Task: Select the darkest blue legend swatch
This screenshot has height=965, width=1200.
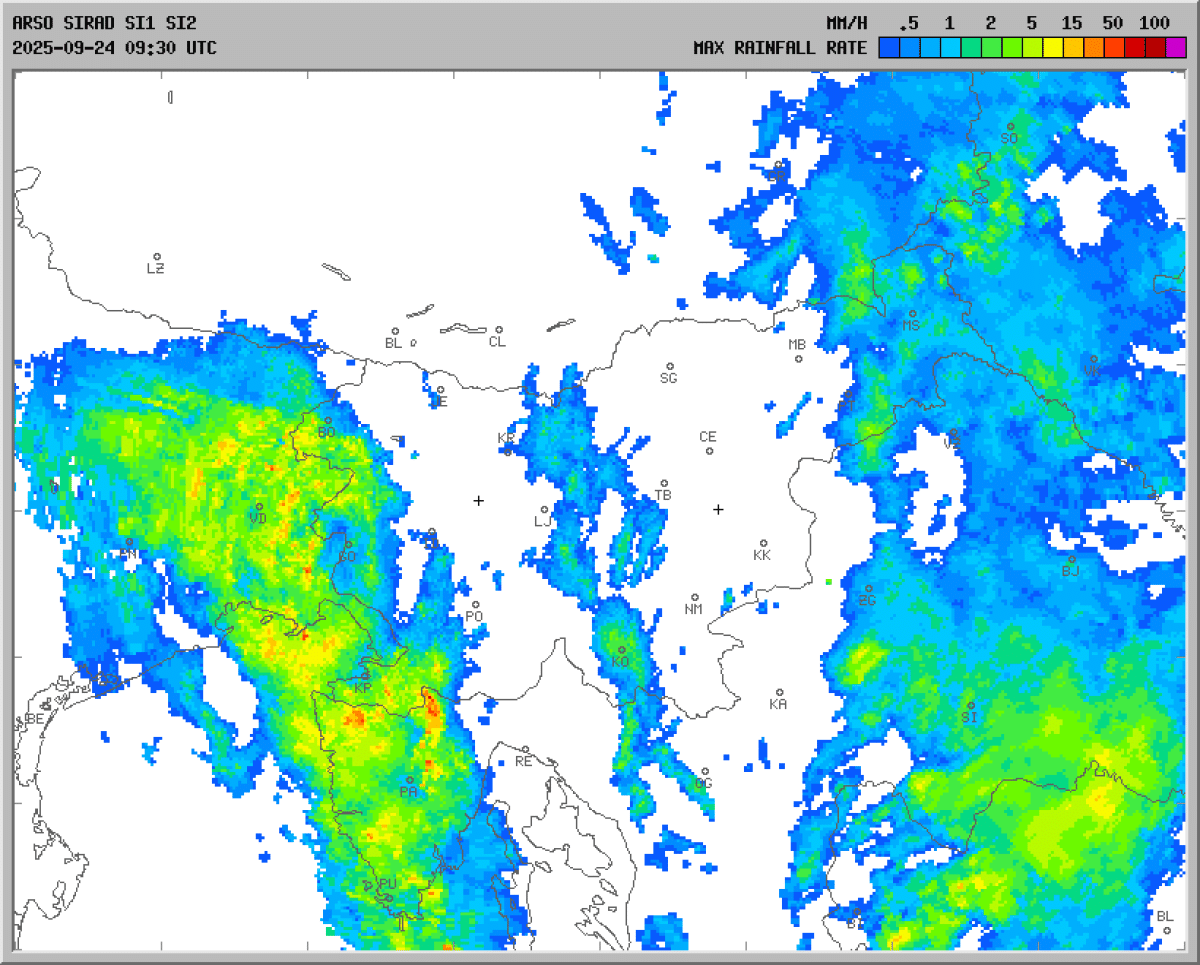Action: (889, 47)
